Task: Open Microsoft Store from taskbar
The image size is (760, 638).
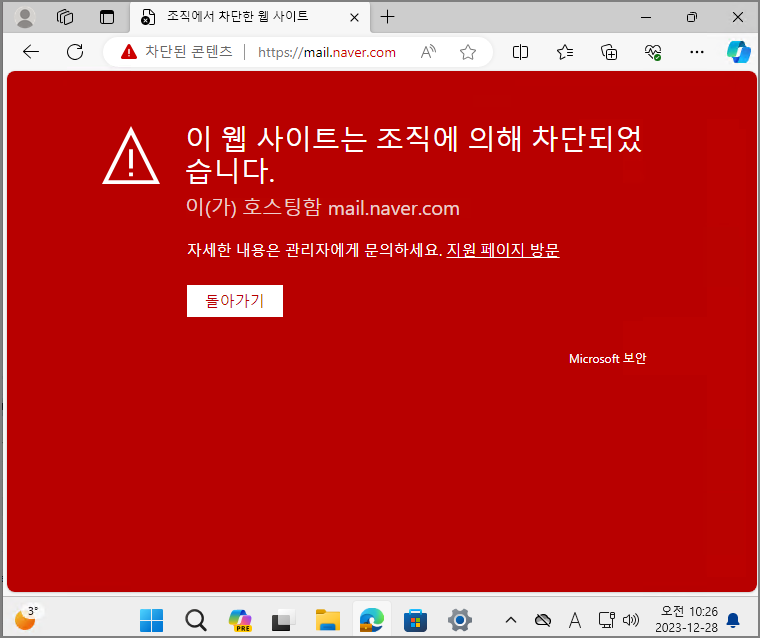Action: click(415, 620)
